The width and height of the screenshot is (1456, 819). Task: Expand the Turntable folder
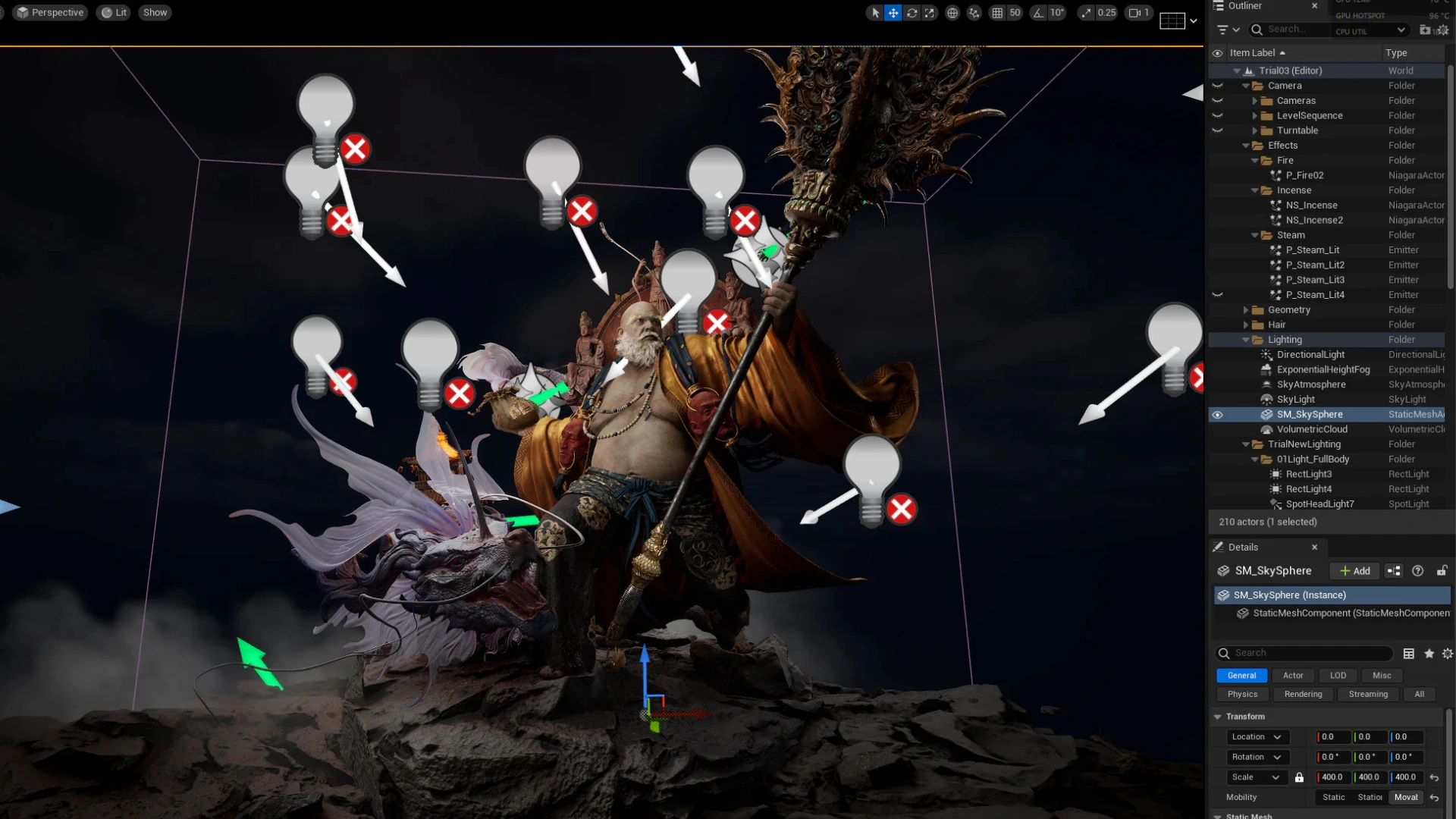point(1255,130)
